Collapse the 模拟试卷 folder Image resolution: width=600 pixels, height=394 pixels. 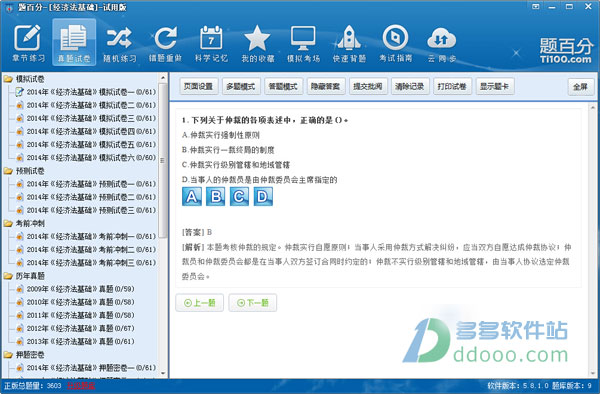click(x=8, y=79)
